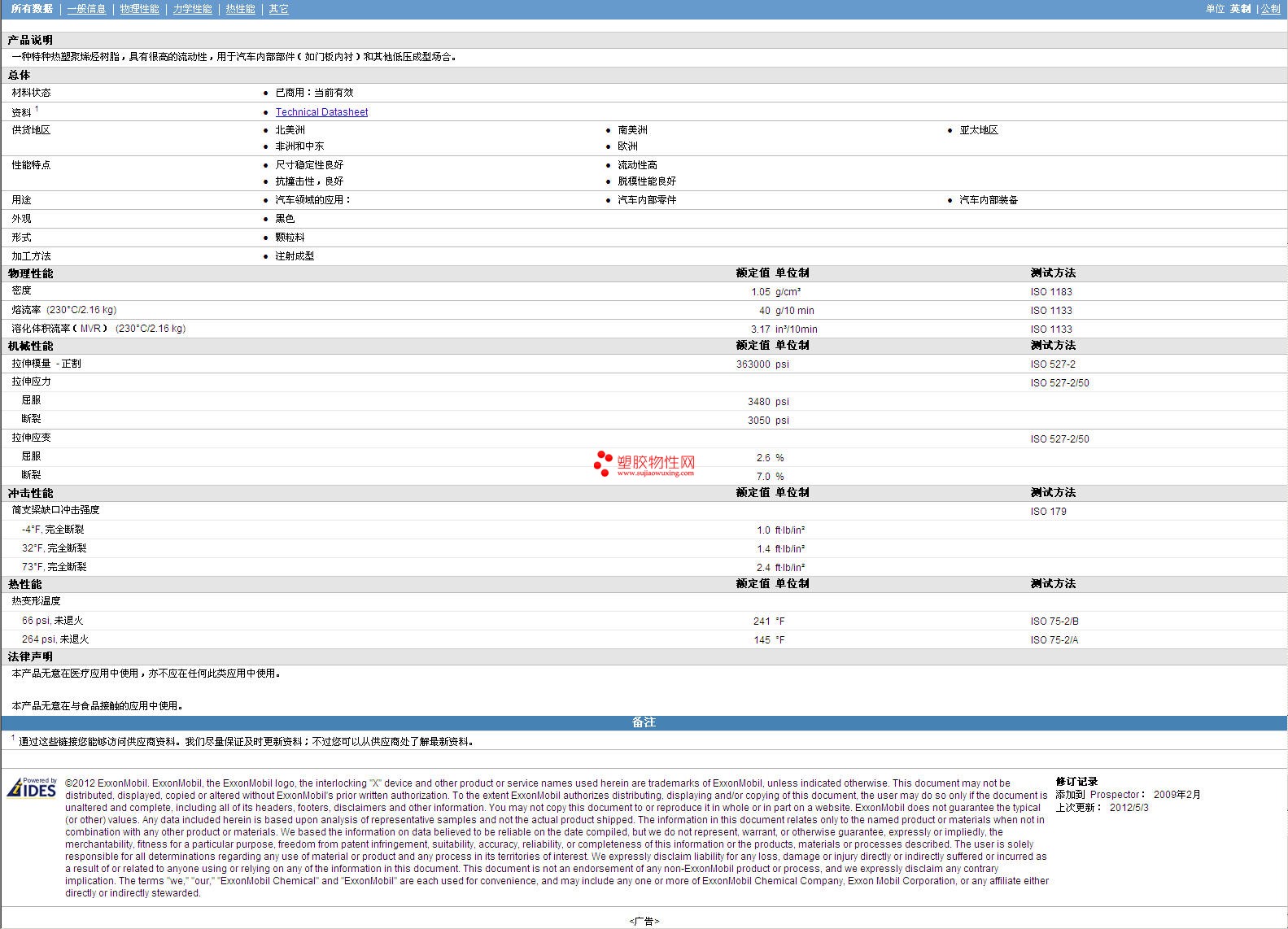The height and width of the screenshot is (929, 1288).
Task: Click the footnote superscript next to 资料
Action: [x=37, y=109]
